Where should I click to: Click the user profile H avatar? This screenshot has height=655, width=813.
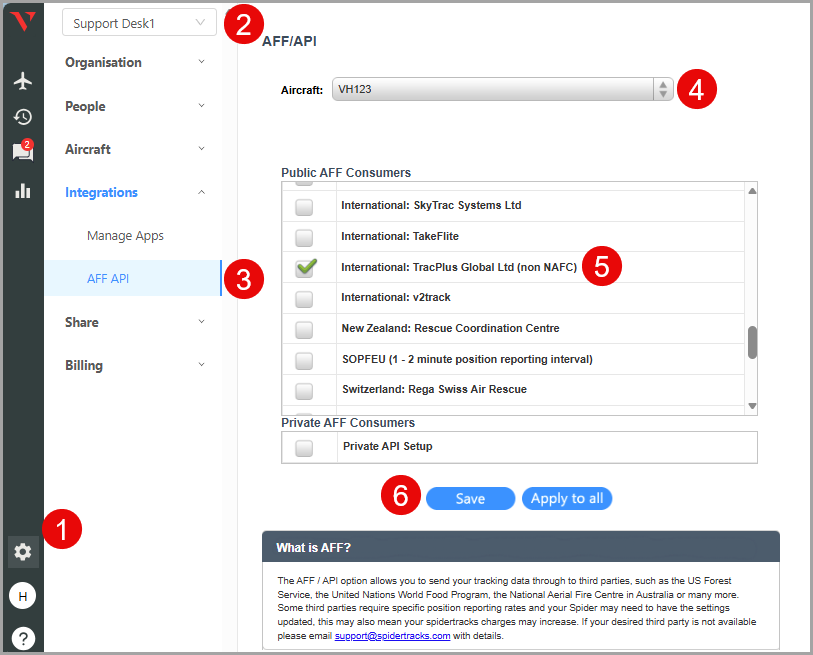tap(22, 596)
